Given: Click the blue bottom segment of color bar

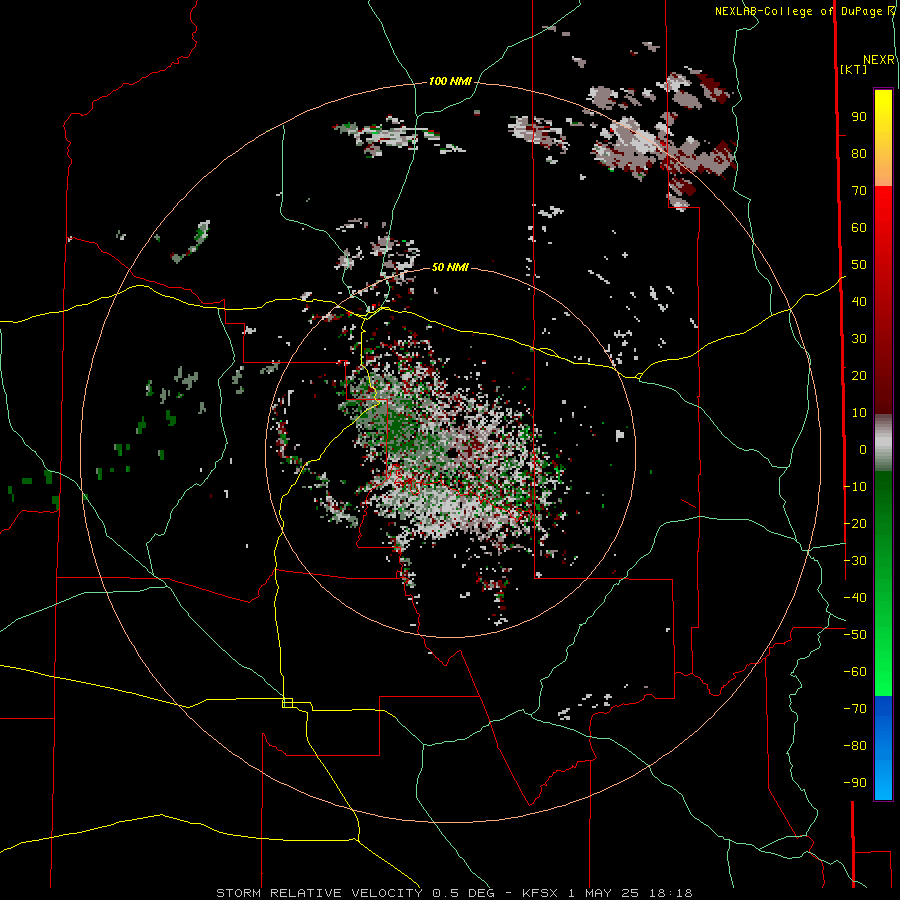Looking at the screenshot, I should pos(883,748).
